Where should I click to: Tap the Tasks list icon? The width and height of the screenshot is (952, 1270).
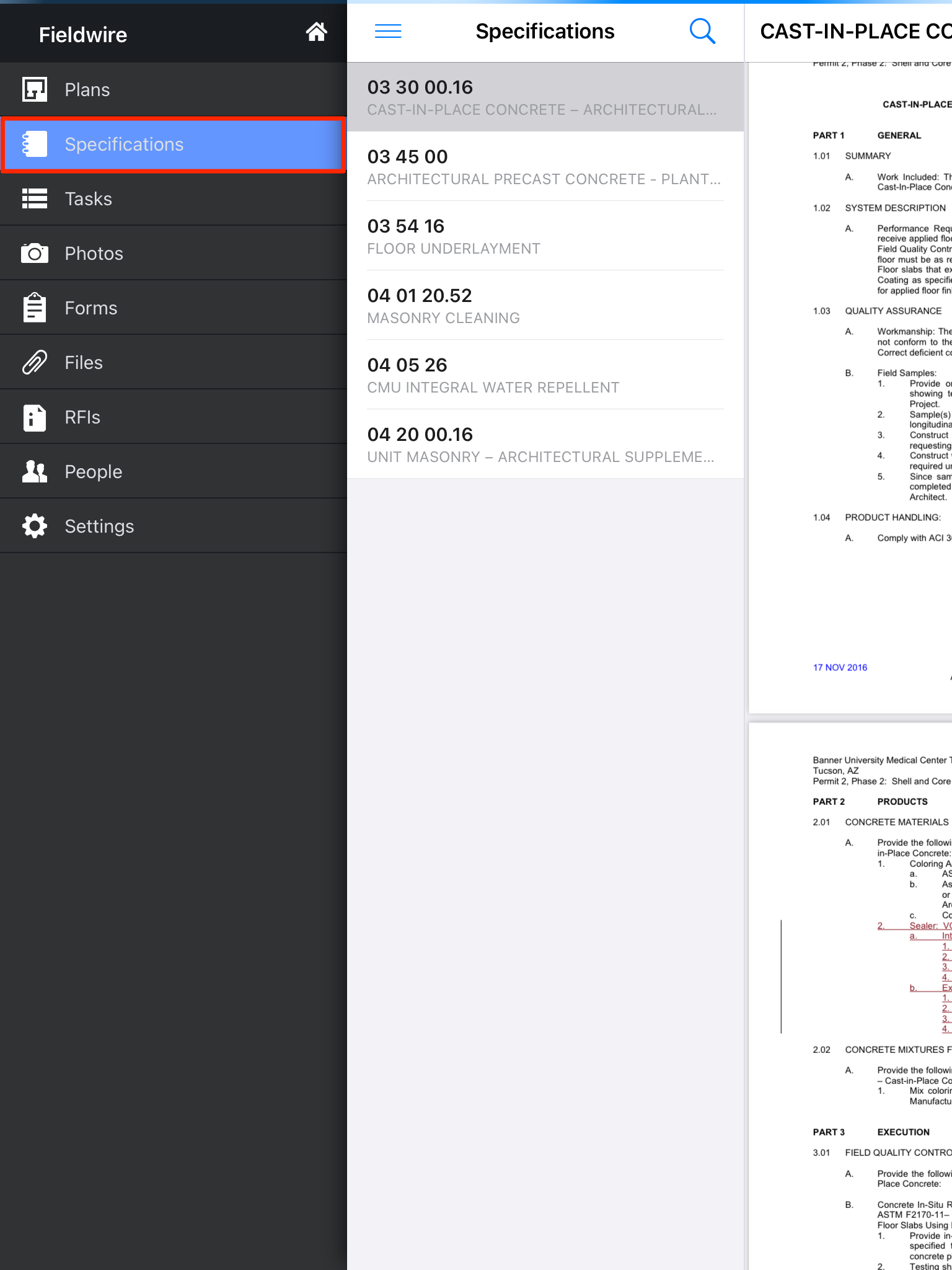(x=35, y=198)
